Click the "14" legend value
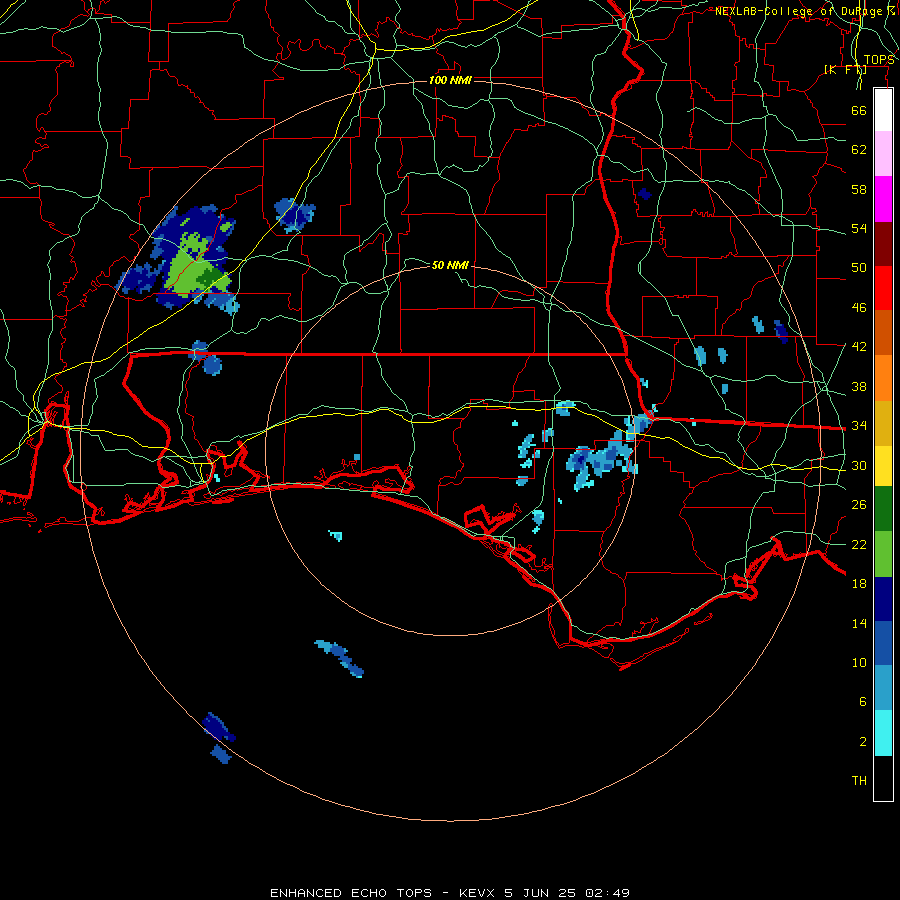Screen dimensions: 900x900 pos(859,623)
